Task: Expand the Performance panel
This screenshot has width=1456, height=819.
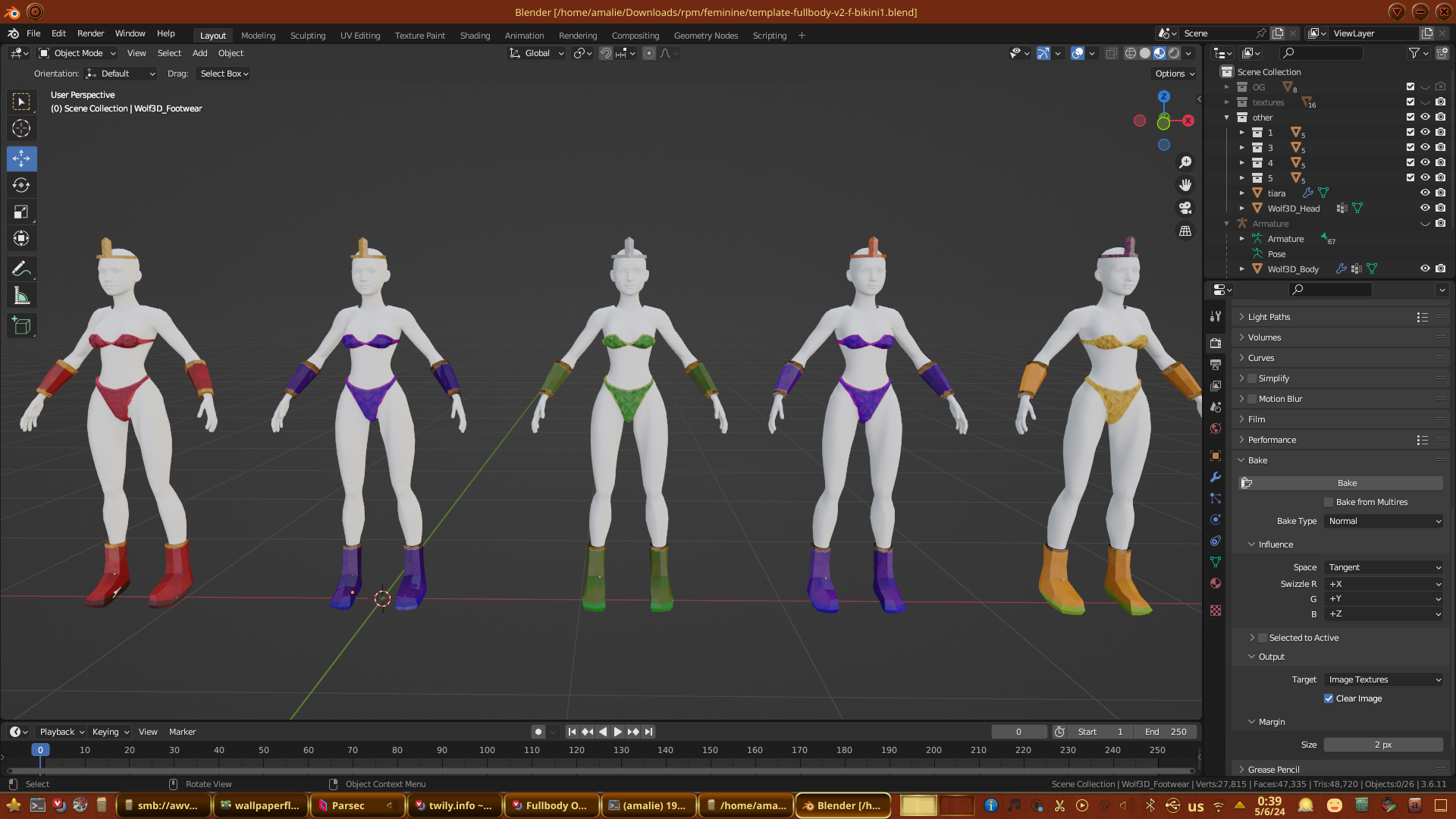Action: [1272, 440]
